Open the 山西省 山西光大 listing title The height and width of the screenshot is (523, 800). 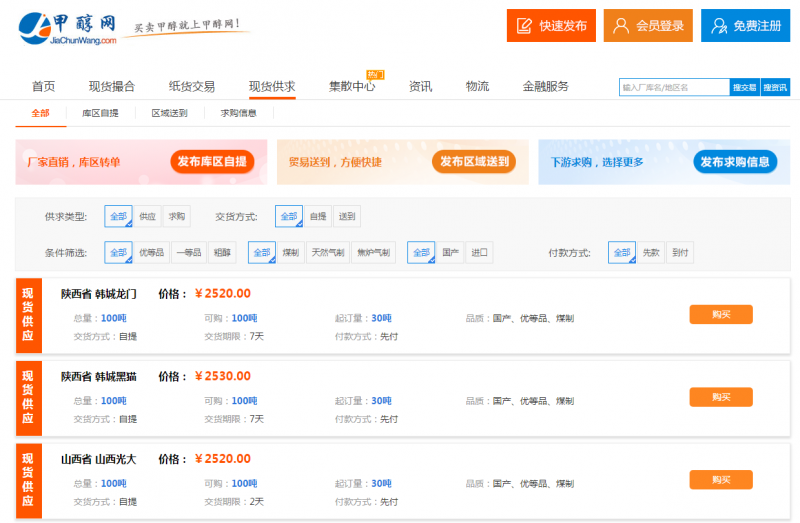tap(98, 459)
